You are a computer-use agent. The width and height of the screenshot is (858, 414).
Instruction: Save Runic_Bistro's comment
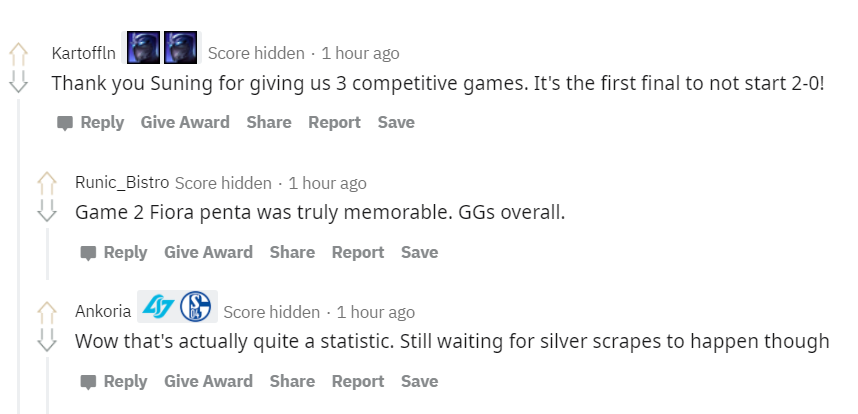420,252
